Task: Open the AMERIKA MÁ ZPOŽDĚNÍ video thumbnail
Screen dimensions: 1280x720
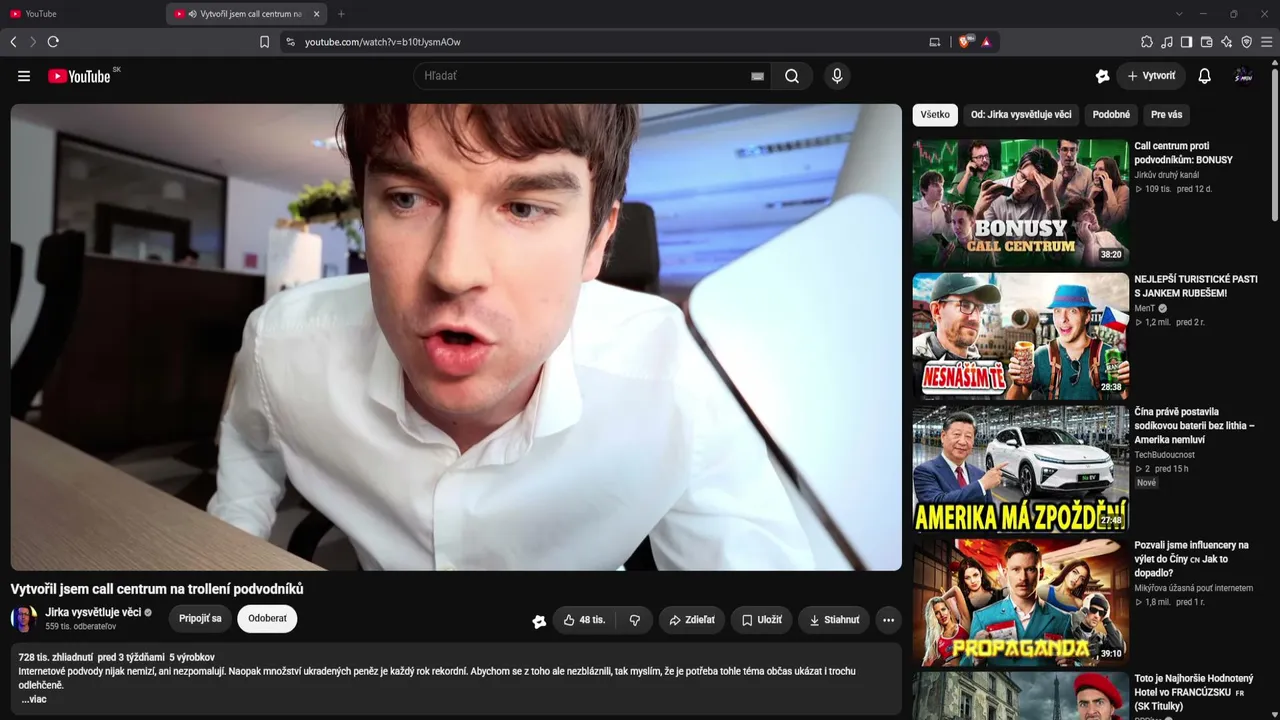Action: [1020, 468]
